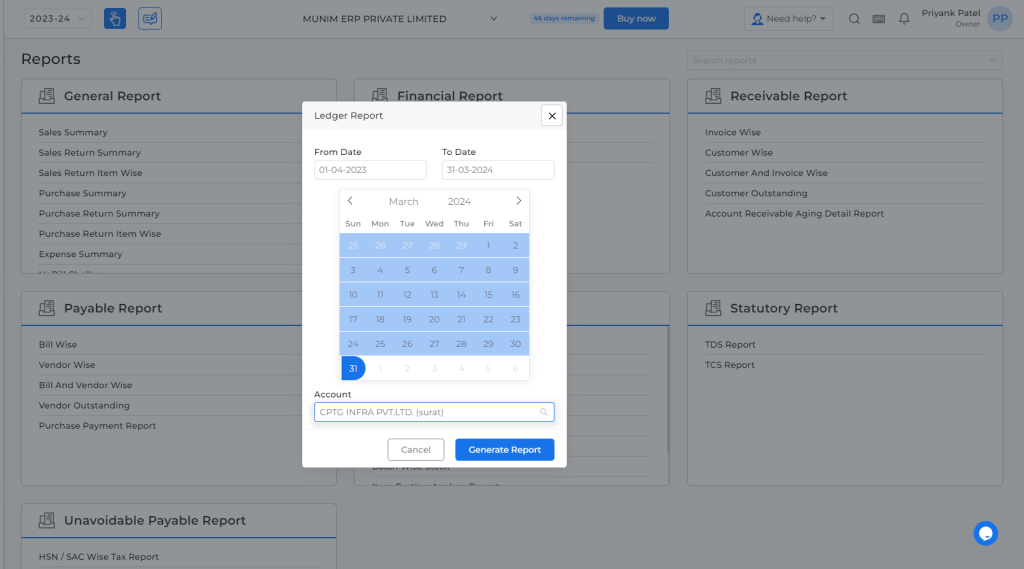
Task: Click the Receivable Report section icon
Action: pos(713,96)
